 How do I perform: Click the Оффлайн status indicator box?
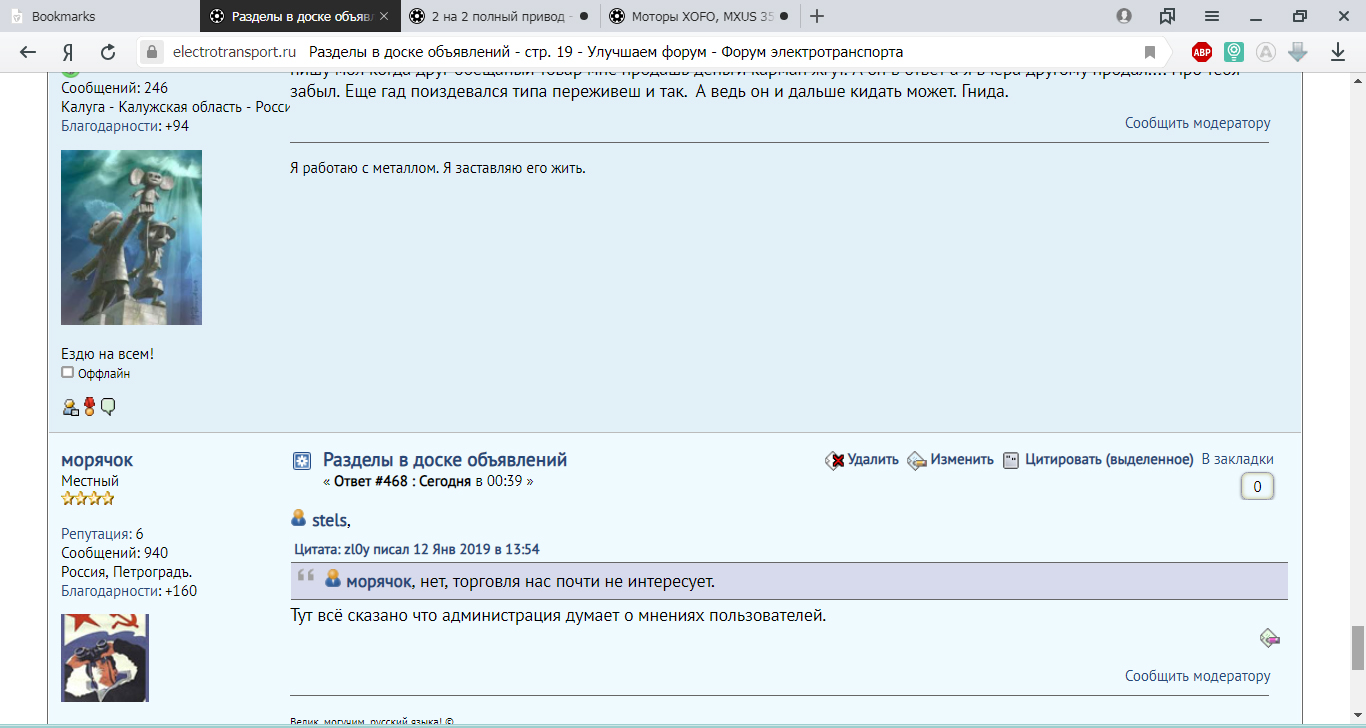point(68,372)
